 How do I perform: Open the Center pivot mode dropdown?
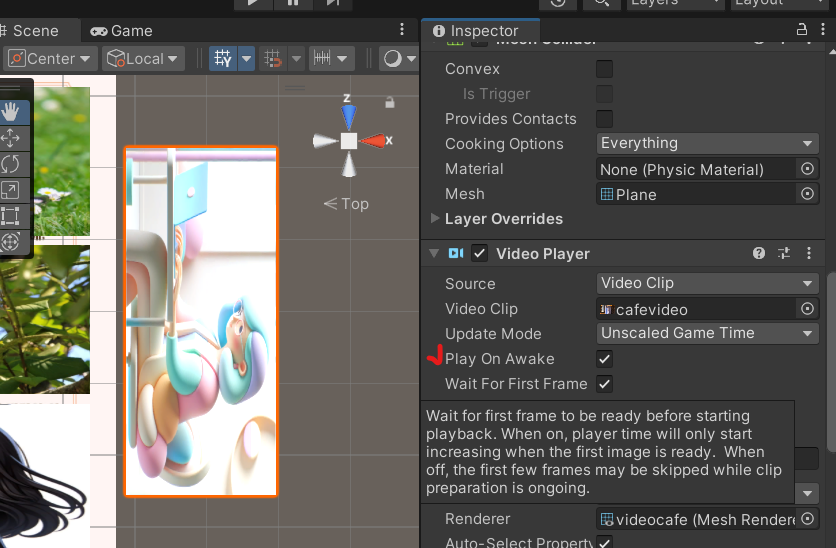pos(50,58)
